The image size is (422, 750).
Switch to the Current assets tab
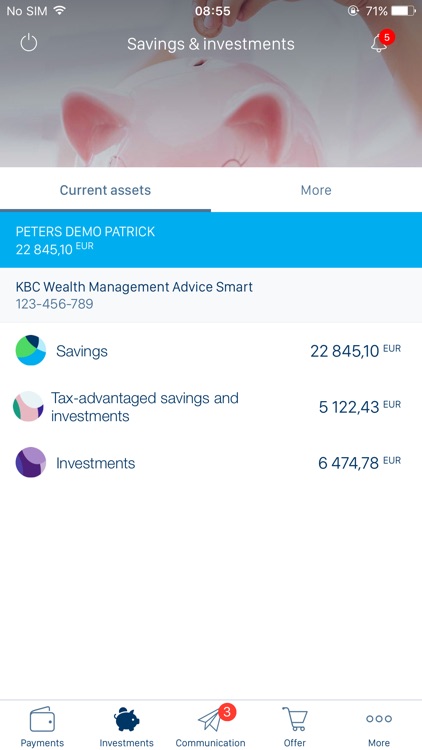point(105,190)
